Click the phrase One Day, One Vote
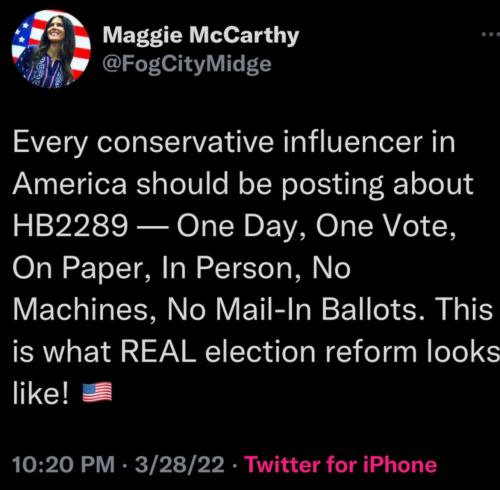The width and height of the screenshot is (500, 490). tap(316, 227)
